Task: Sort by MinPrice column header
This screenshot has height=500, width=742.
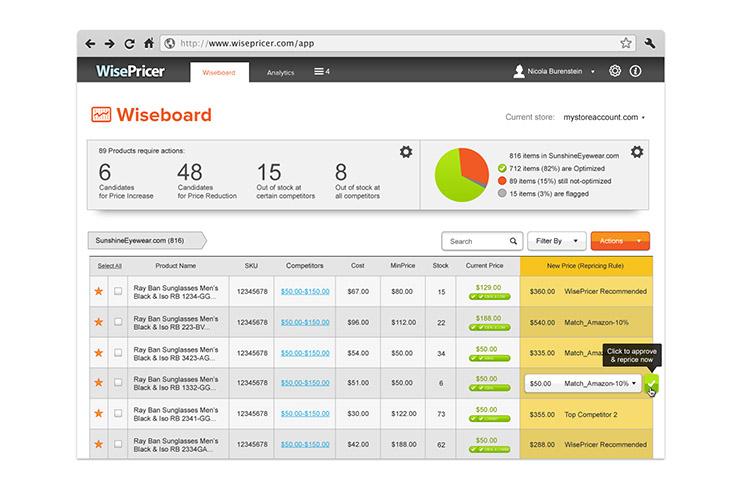Action: tap(402, 266)
